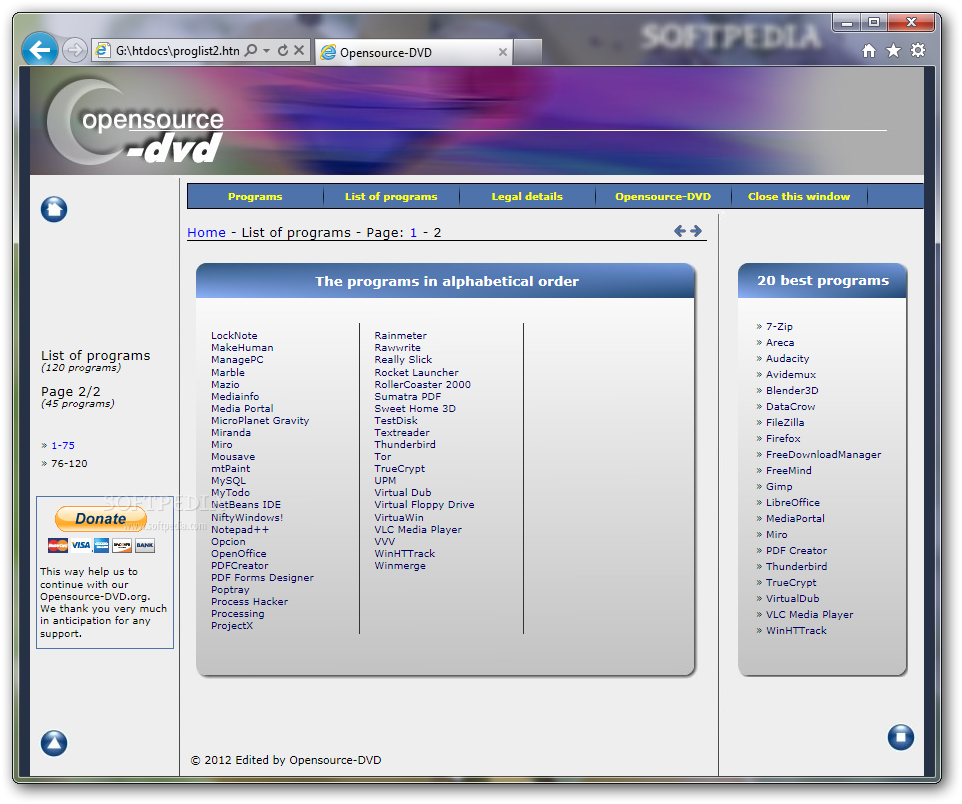The image size is (962, 804).
Task: Click the browser forward arrow button
Action: (x=75, y=50)
